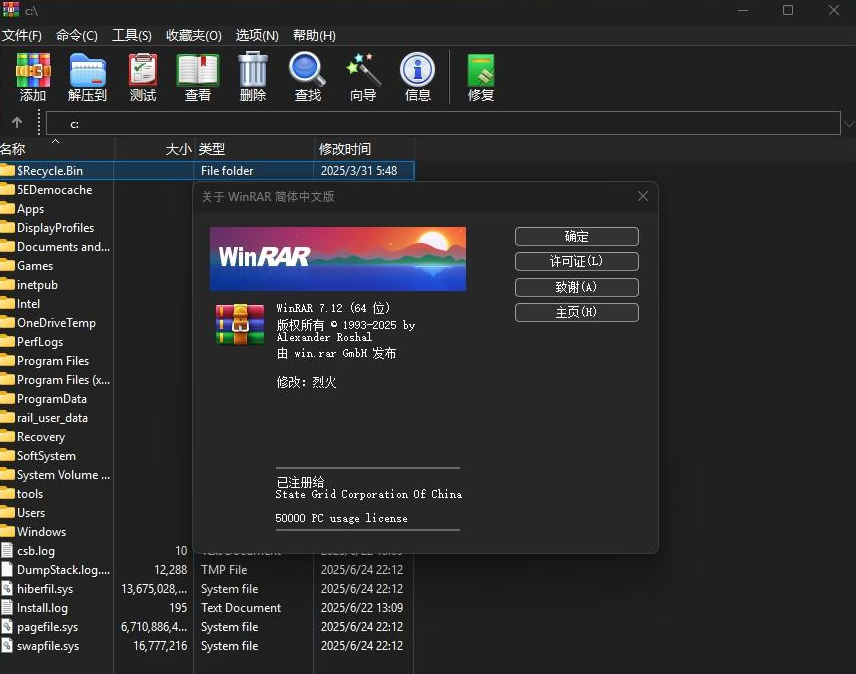This screenshot has height=674, width=856.
Task: Close the 关于 WinRAR dialog
Action: click(643, 196)
